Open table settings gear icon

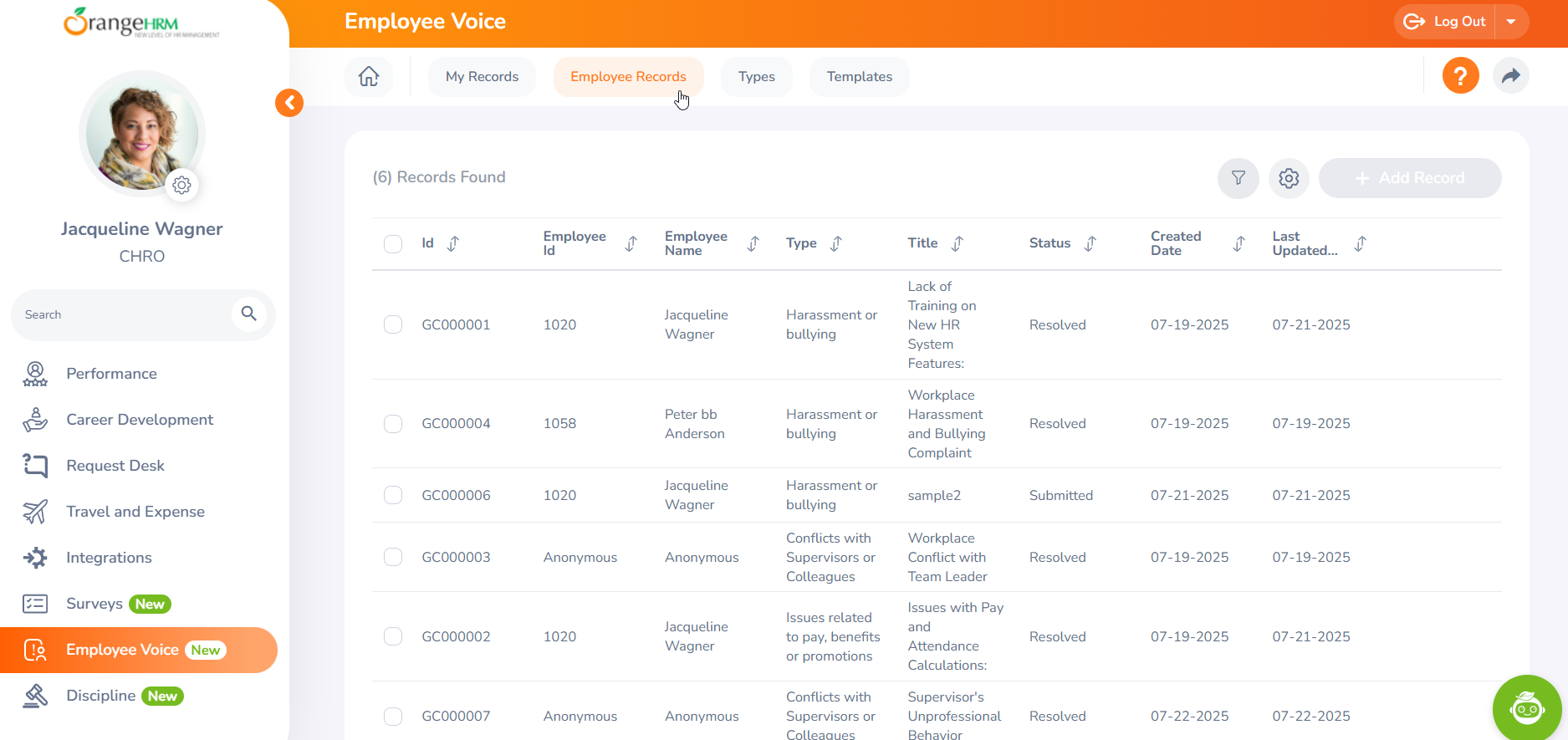(x=1289, y=178)
